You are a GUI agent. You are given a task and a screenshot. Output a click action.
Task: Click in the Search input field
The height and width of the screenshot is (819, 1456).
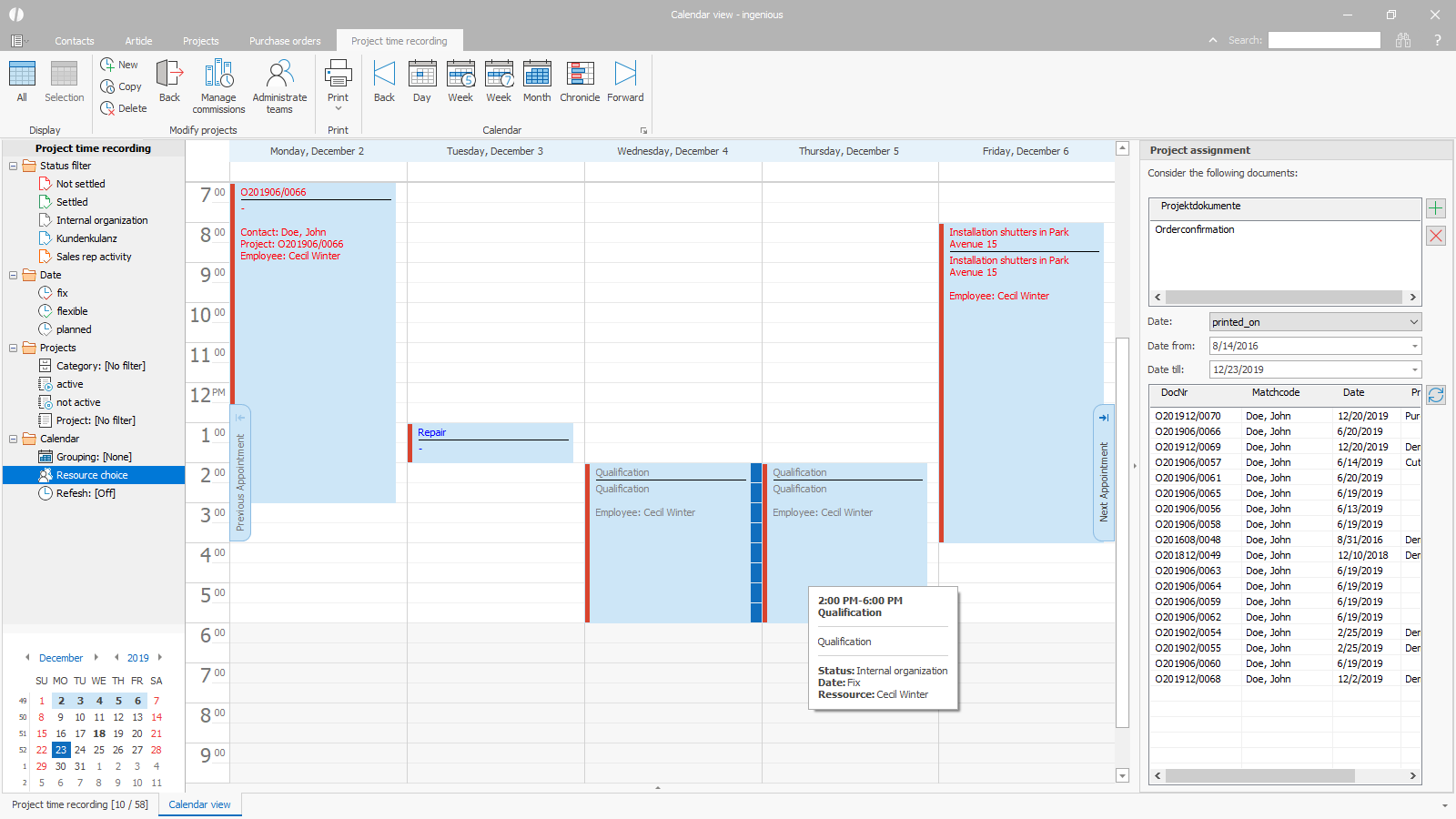[1324, 40]
